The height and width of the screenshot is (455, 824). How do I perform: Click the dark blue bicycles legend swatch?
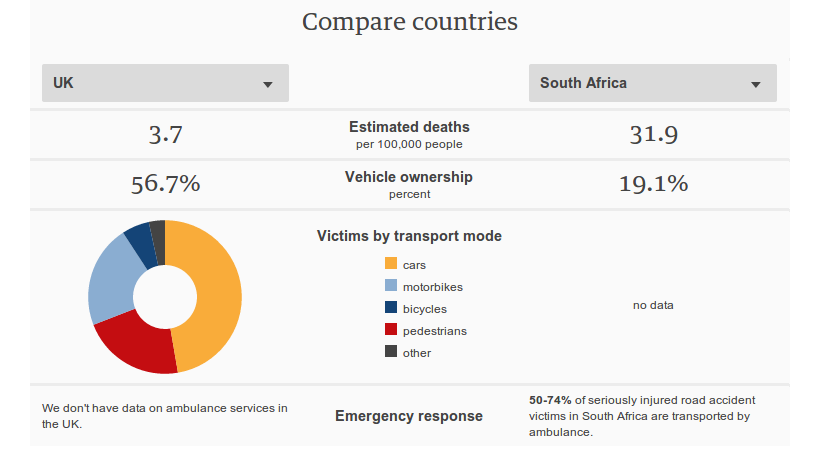(391, 308)
